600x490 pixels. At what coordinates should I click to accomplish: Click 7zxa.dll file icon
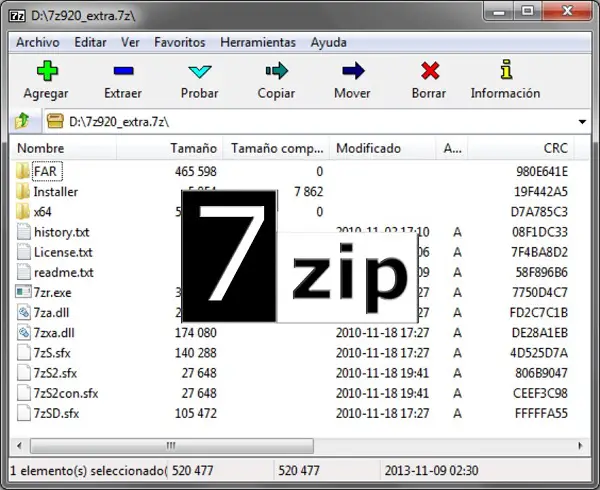pos(24,332)
